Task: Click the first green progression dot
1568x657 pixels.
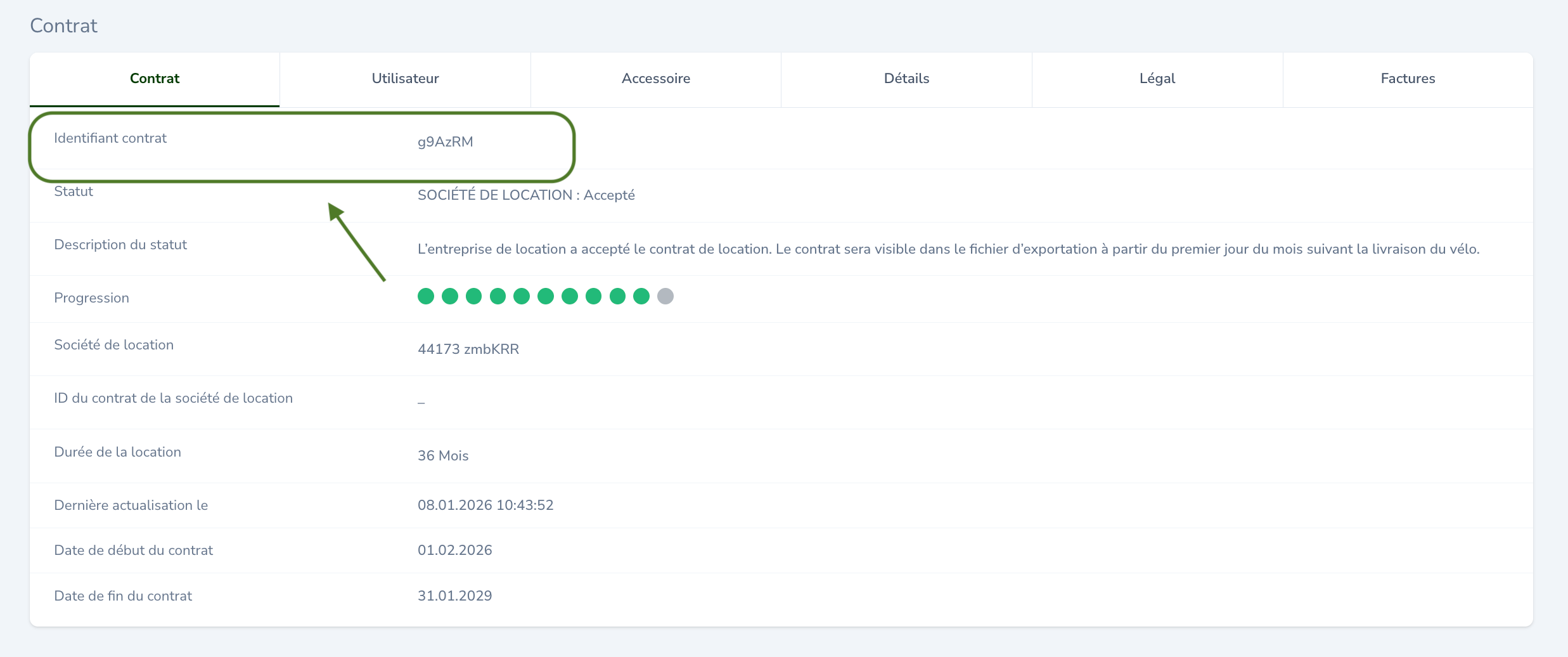Action: (426, 296)
